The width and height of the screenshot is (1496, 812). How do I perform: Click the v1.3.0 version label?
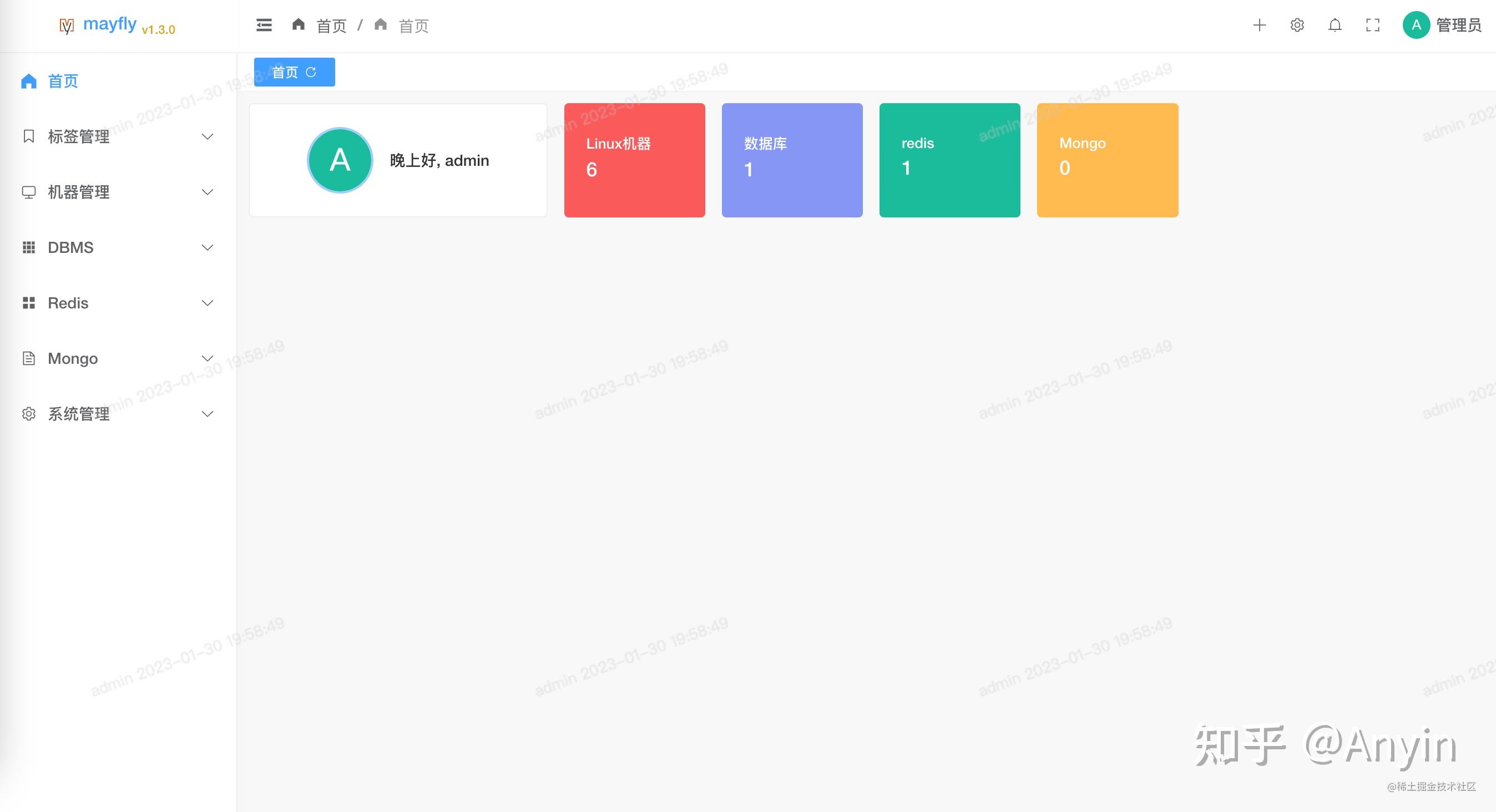click(159, 29)
